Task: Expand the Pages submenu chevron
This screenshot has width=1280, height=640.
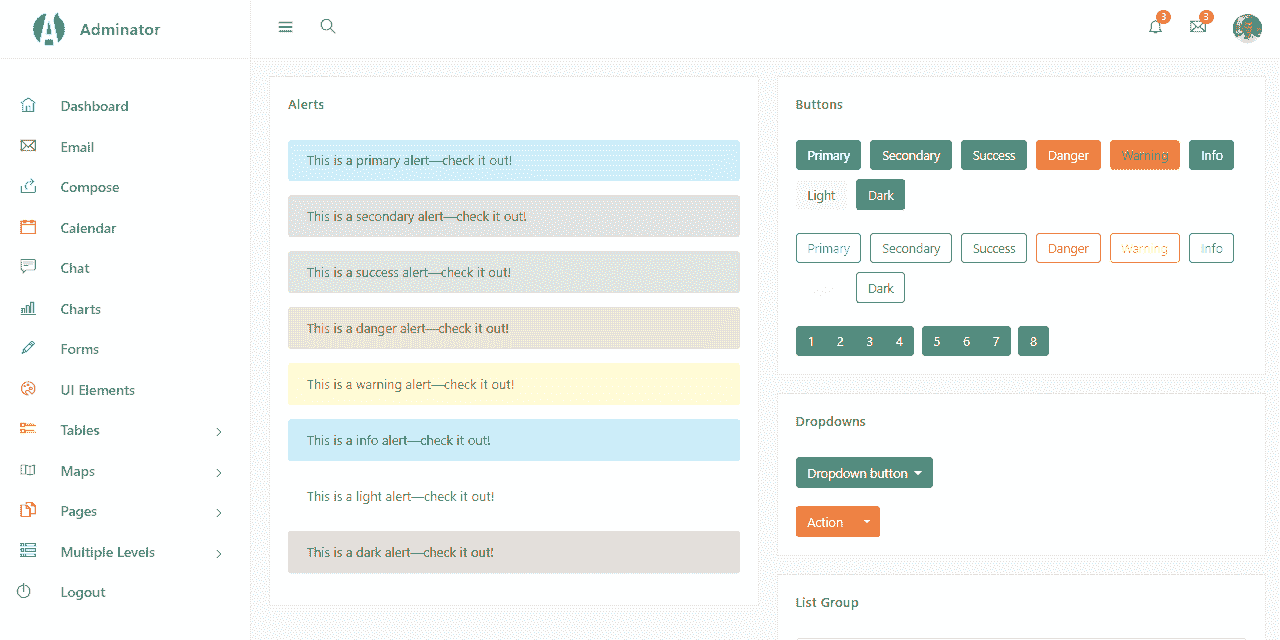Action: click(x=219, y=512)
